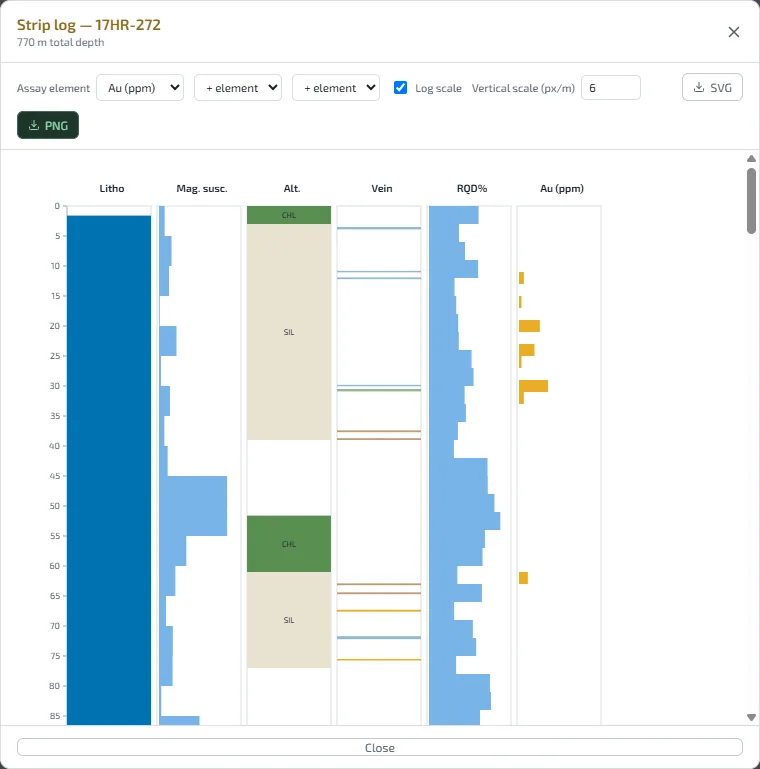Screen dimensions: 760x769
Task: Click the '770 m total depth' subtitle
Action: click(60, 43)
